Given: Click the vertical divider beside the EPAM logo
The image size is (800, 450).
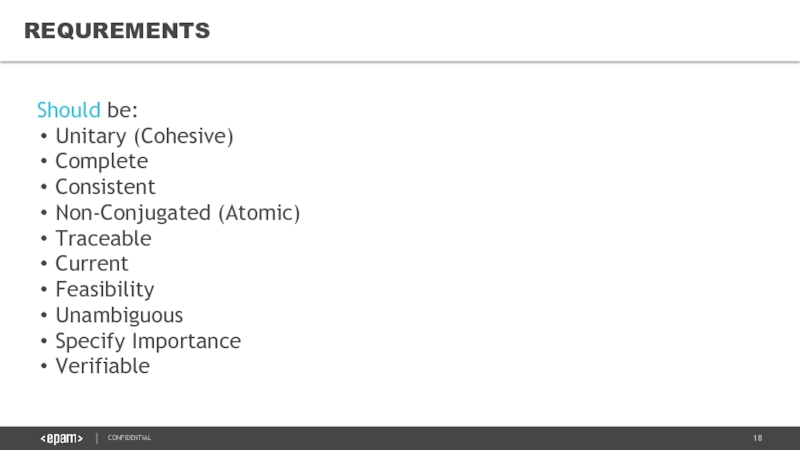Looking at the screenshot, I should (96, 438).
